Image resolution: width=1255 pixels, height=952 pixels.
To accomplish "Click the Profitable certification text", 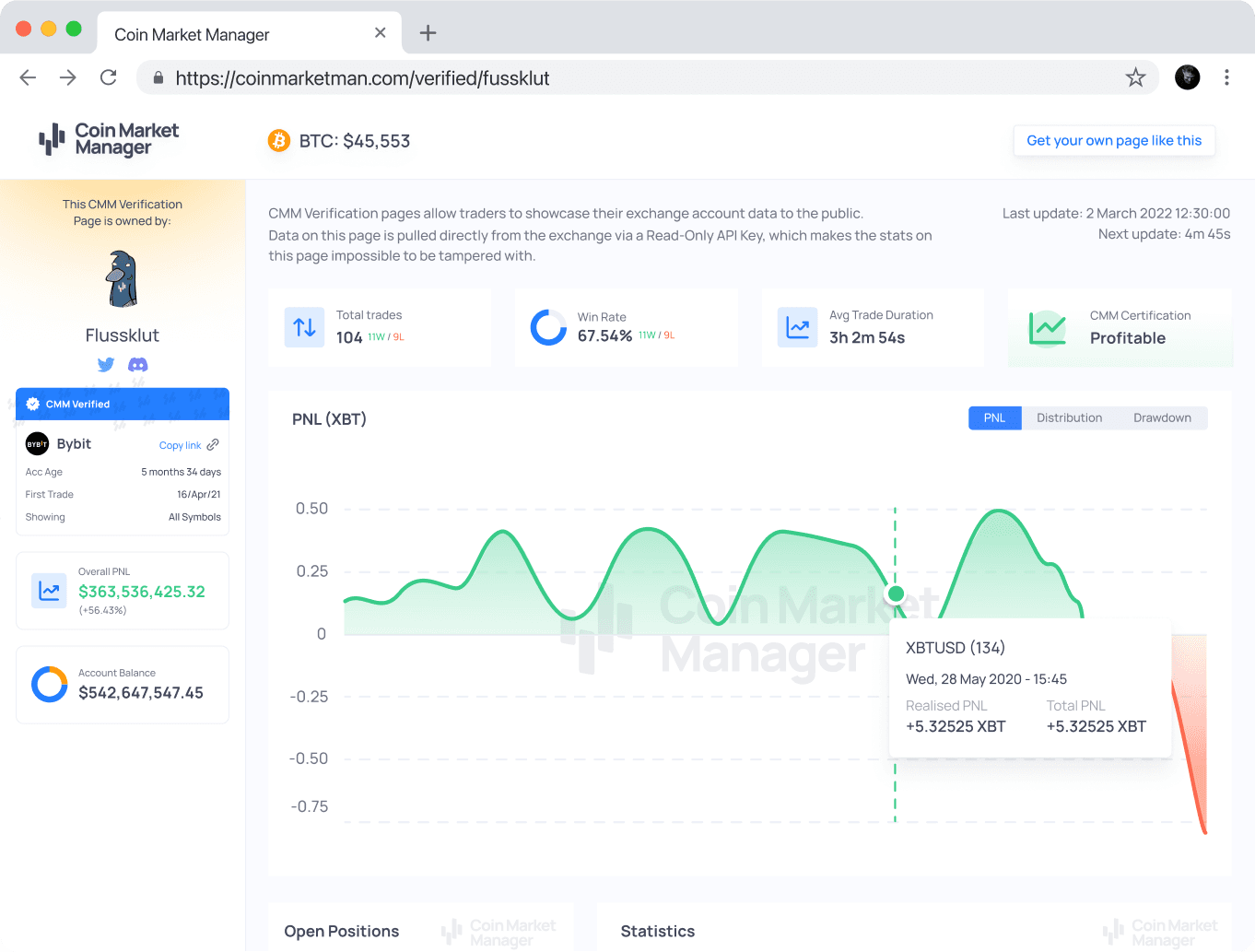I will (1128, 338).
